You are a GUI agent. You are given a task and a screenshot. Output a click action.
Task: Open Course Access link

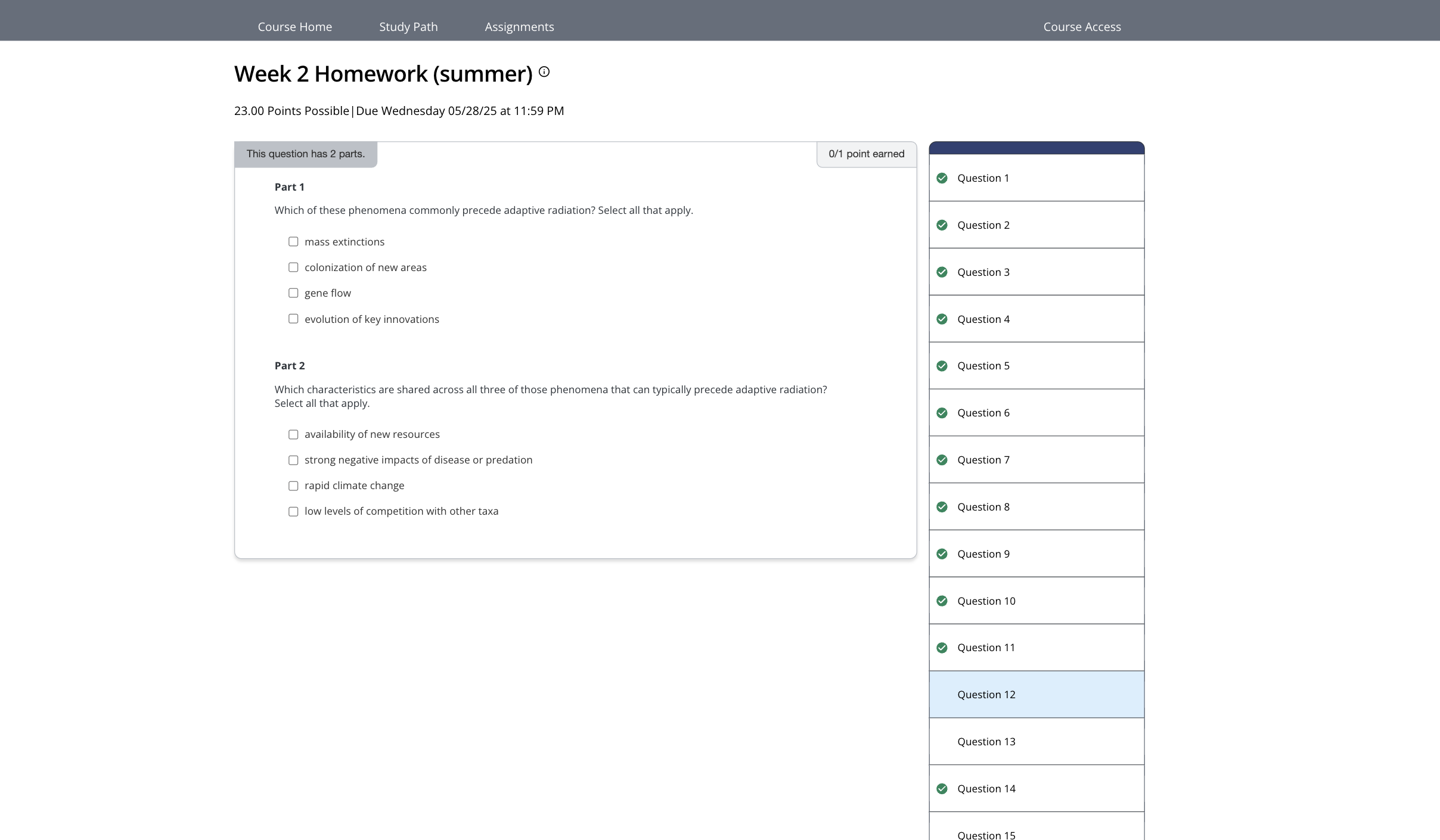[x=1082, y=27]
